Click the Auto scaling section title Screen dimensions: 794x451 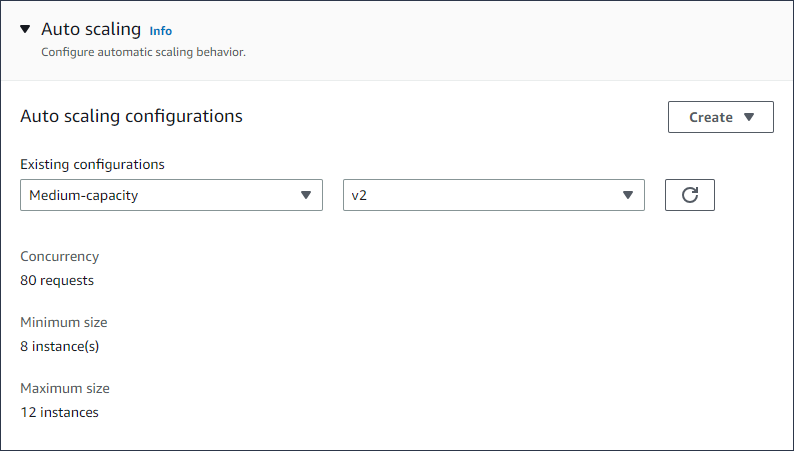(91, 30)
